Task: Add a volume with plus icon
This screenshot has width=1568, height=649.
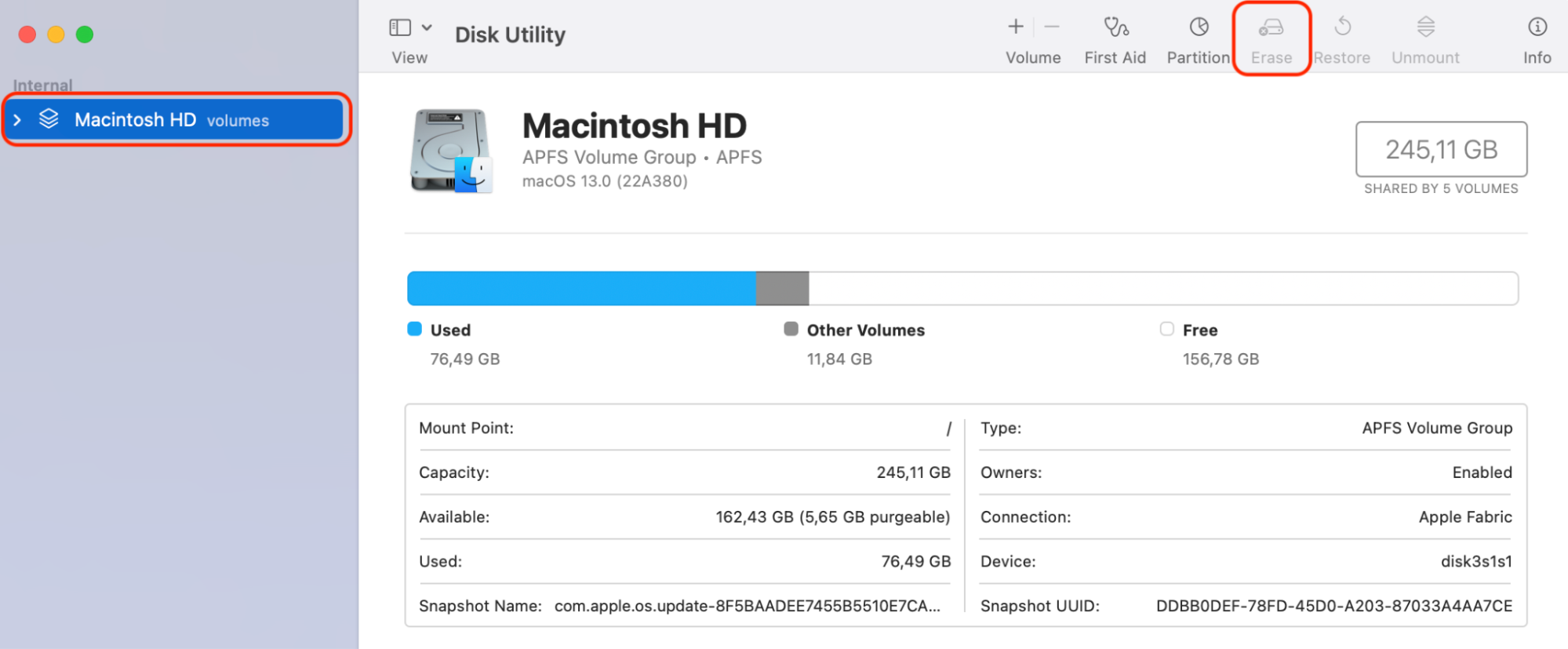Action: 1016,27
